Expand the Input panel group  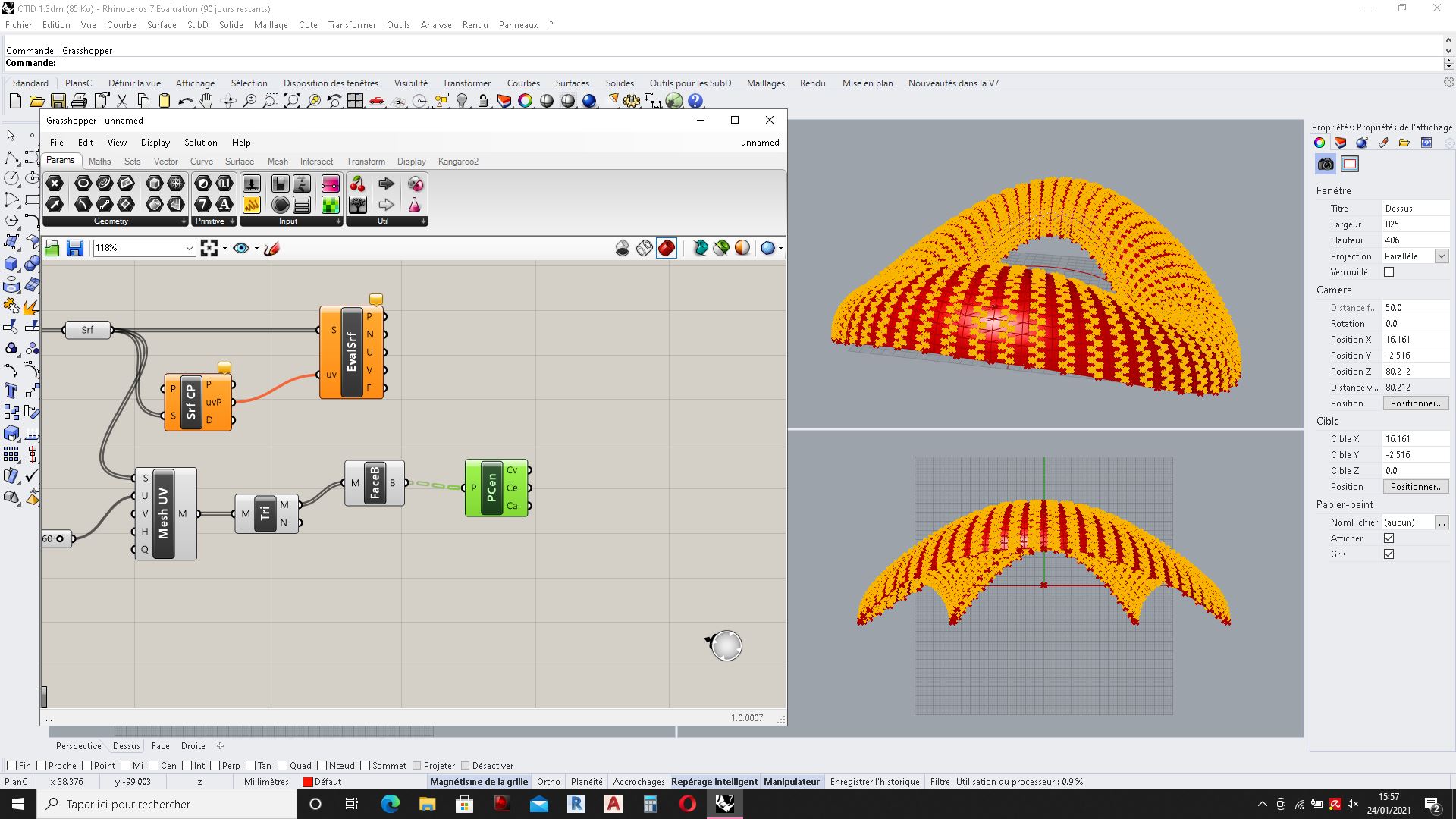[x=338, y=221]
